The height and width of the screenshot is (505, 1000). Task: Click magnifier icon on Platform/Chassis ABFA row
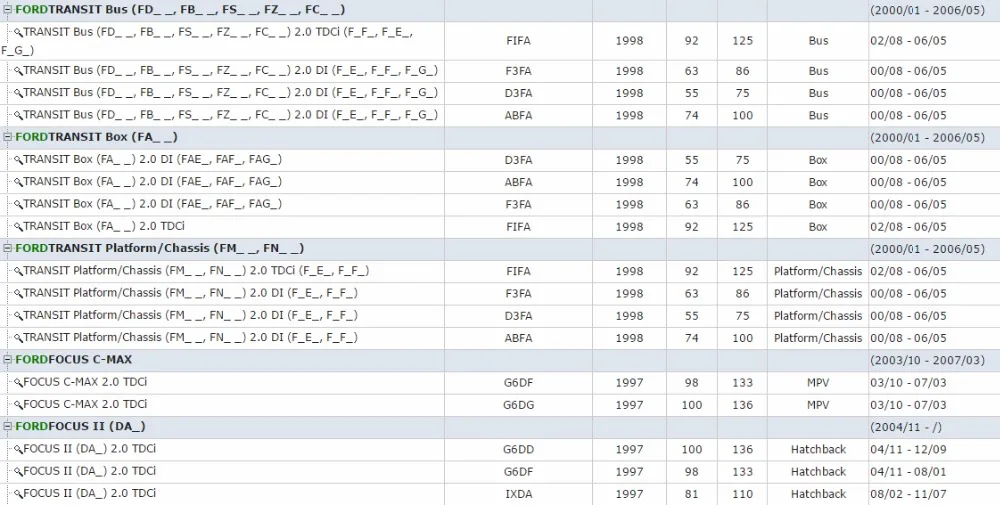(x=18, y=338)
